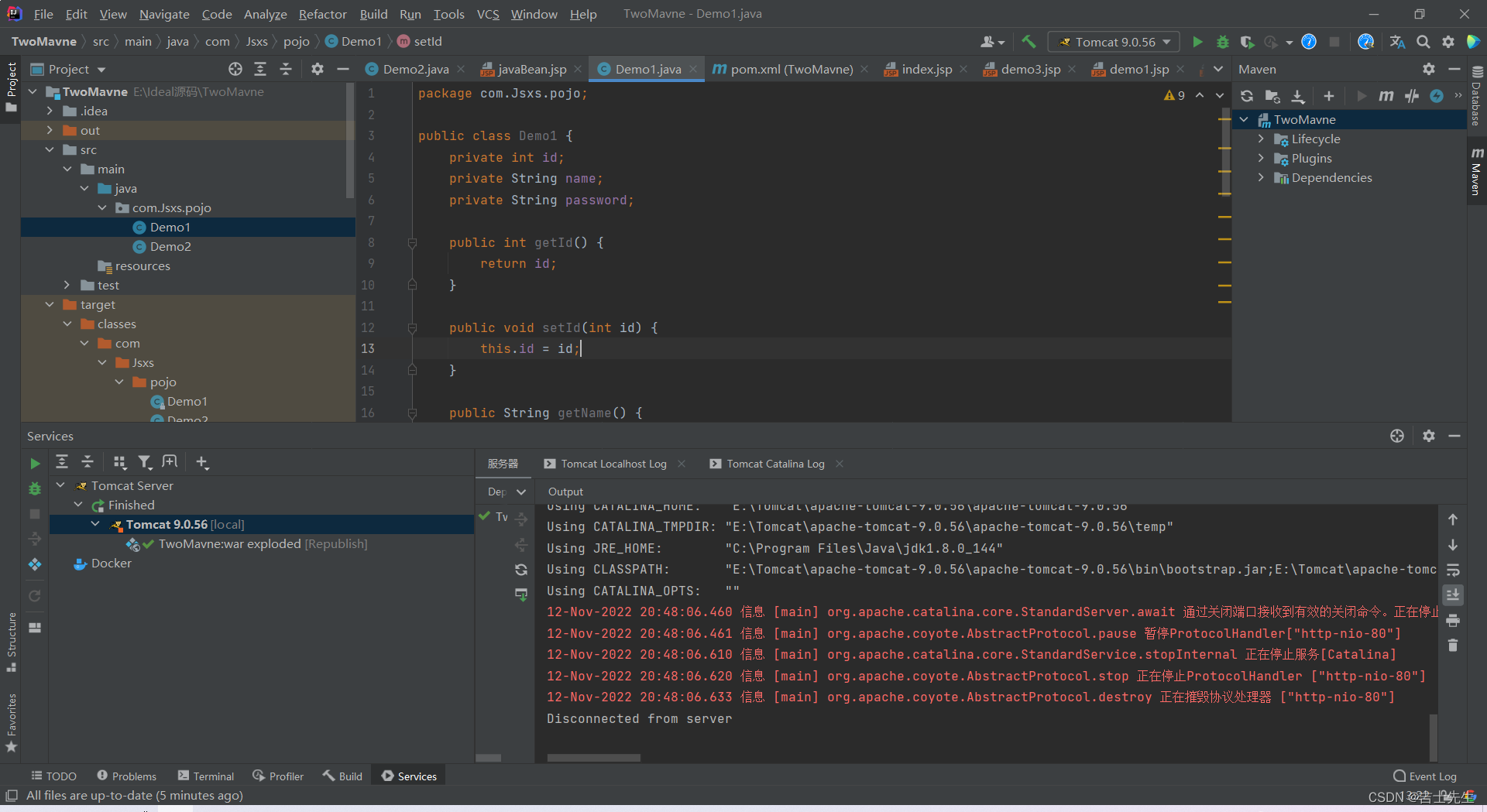This screenshot has height=812, width=1487.
Task: Open Search Everywhere magnifier
Action: coord(1423,42)
